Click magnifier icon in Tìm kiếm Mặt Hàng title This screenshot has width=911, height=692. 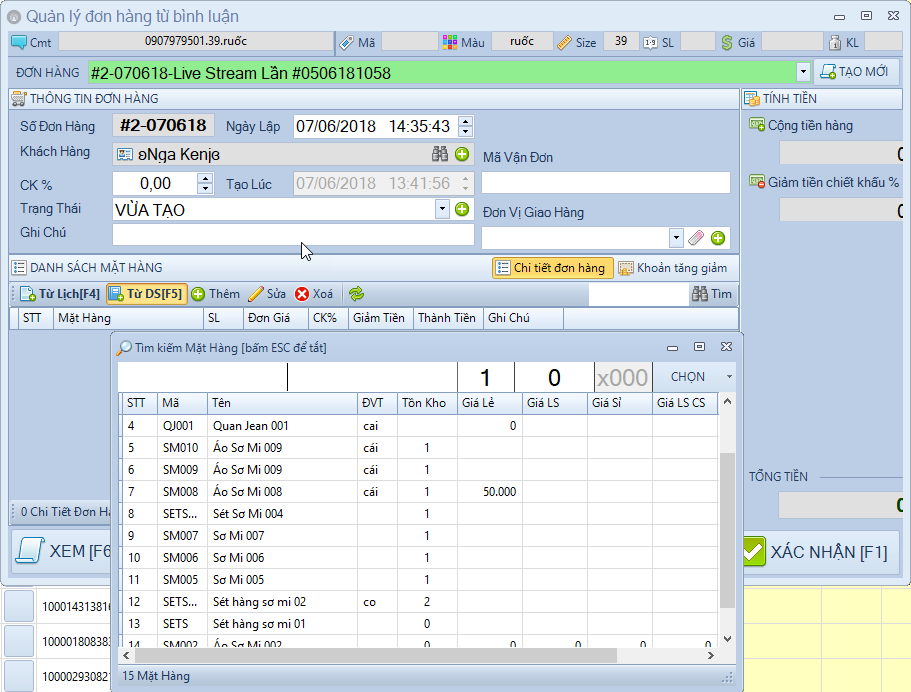click(124, 347)
